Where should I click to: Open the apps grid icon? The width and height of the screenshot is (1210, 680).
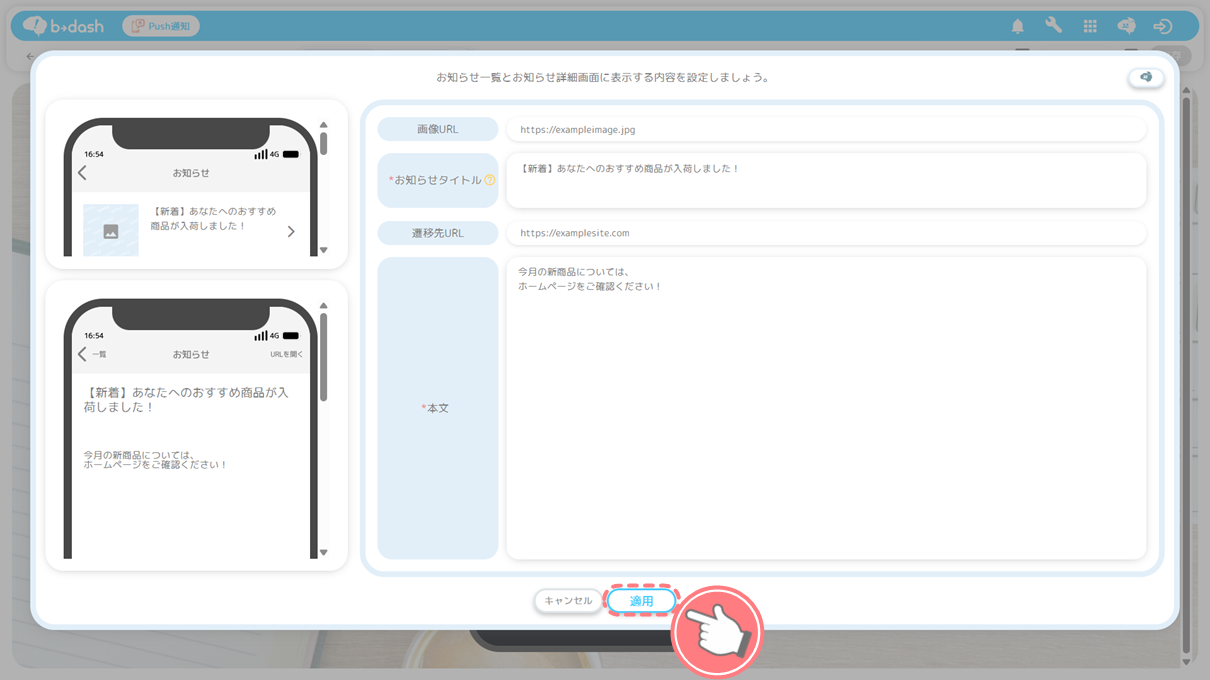click(x=1090, y=26)
